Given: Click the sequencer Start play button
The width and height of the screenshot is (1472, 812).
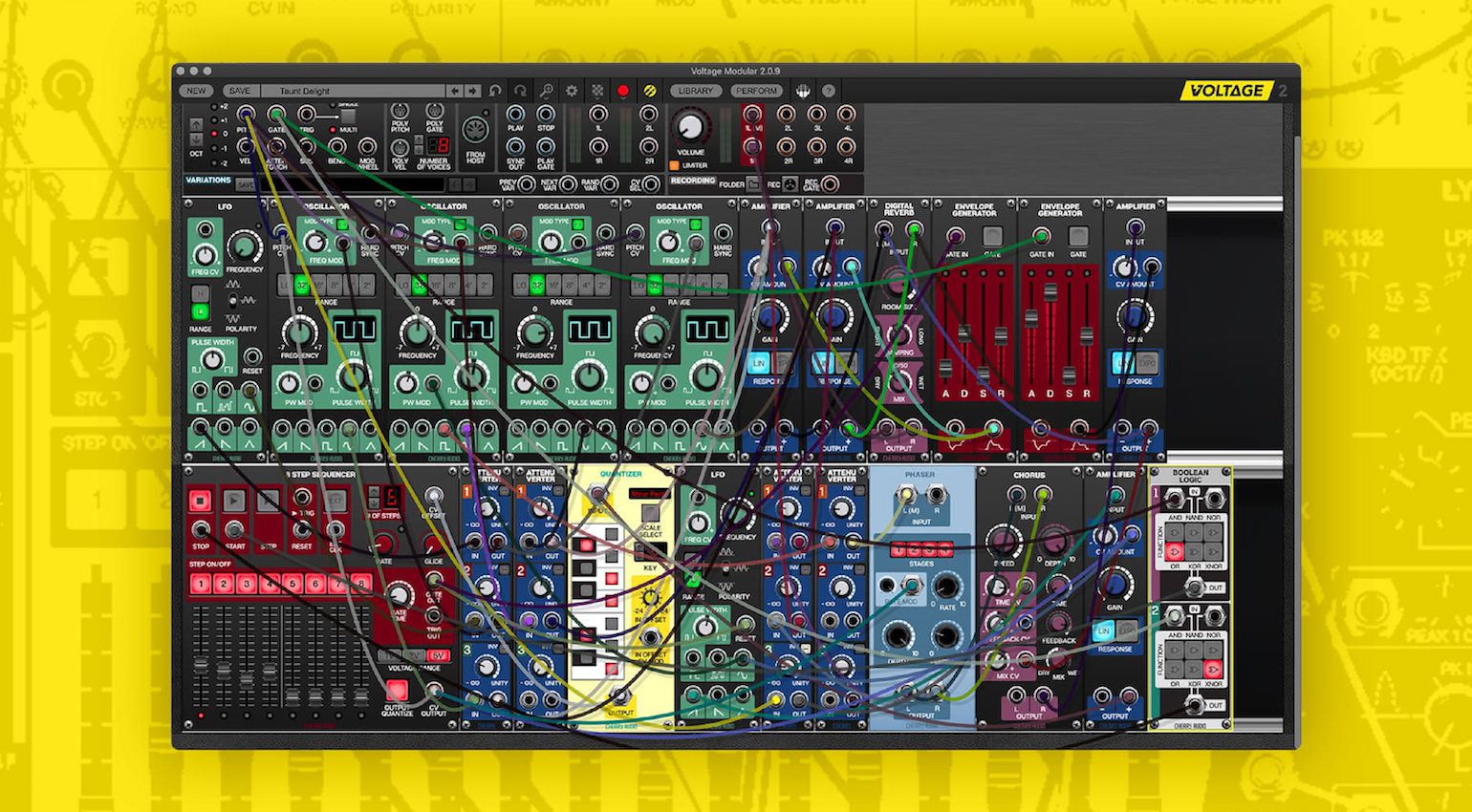Looking at the screenshot, I should (233, 501).
